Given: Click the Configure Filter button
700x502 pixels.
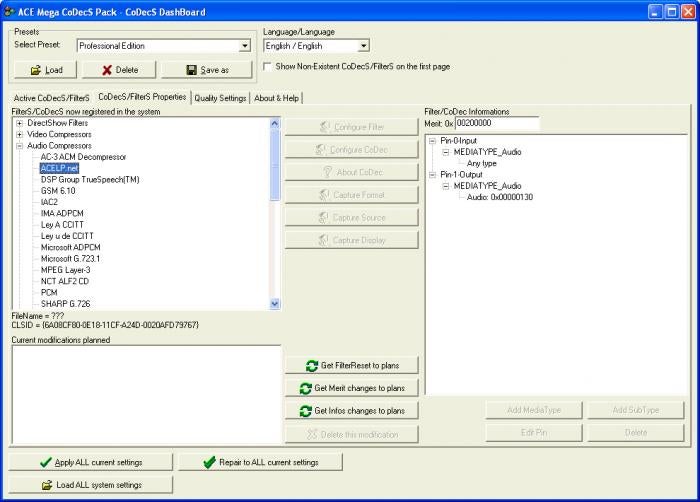Looking at the screenshot, I should pyautogui.click(x=352, y=127).
